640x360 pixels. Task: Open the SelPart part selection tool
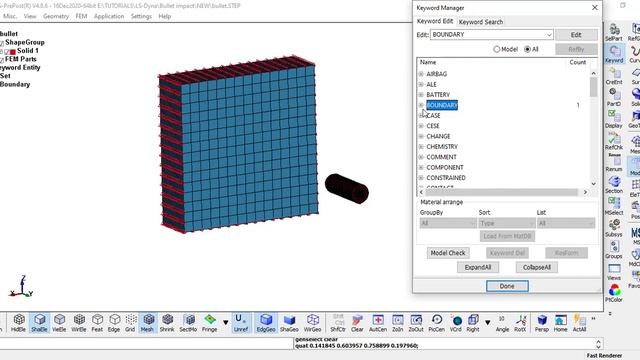613,32
